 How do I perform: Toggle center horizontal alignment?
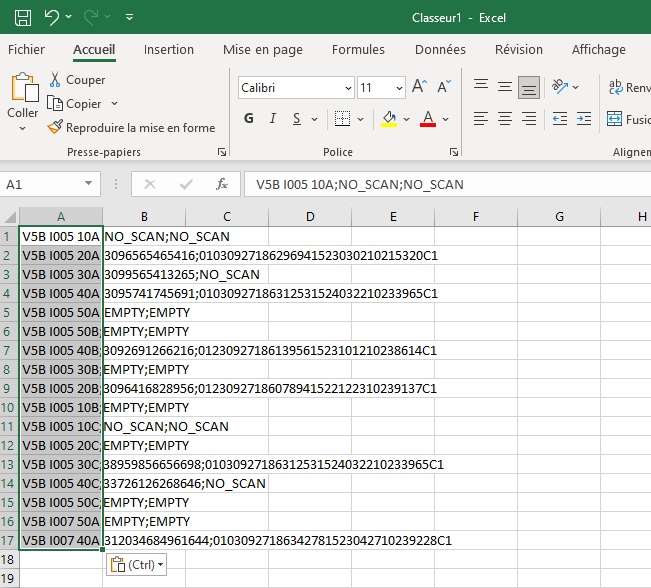click(x=505, y=119)
